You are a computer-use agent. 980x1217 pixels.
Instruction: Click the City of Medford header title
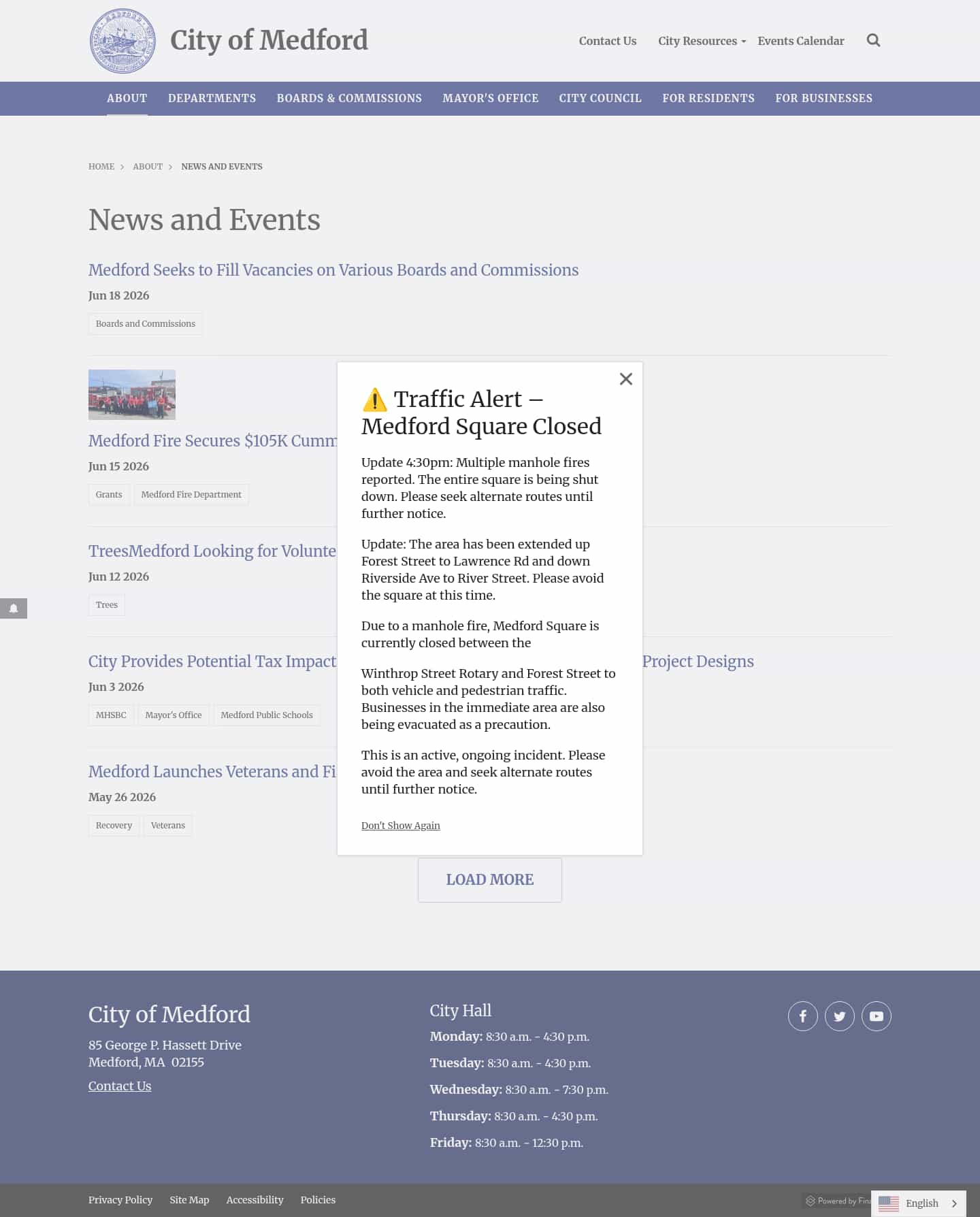[x=269, y=41]
